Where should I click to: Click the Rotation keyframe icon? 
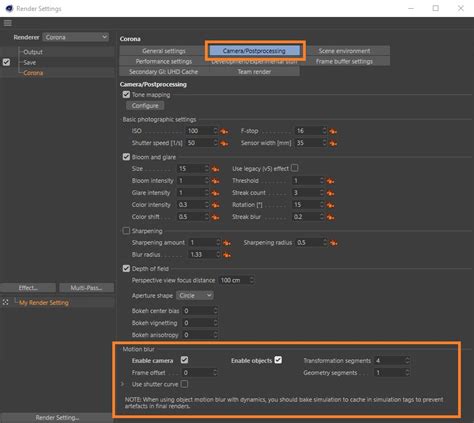tap(330, 205)
